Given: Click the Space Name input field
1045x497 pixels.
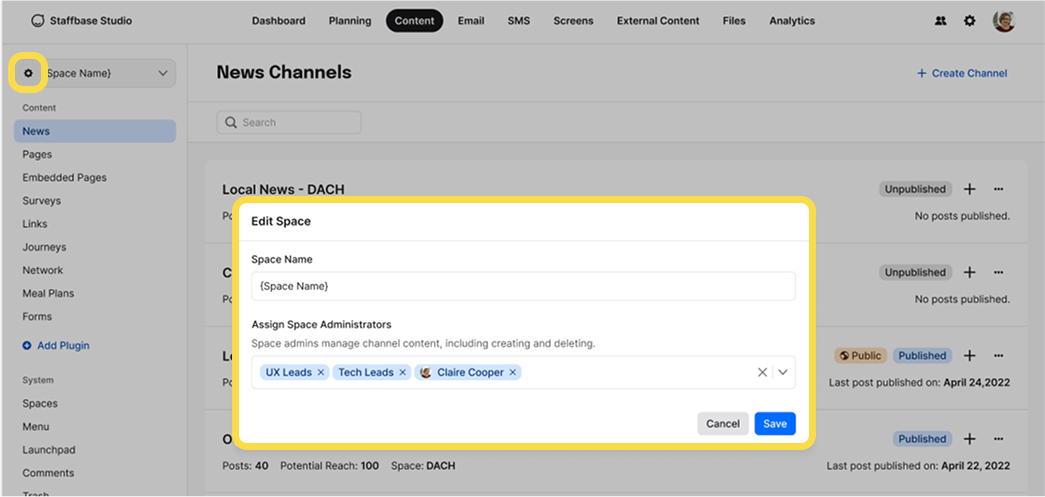Looking at the screenshot, I should click(522, 286).
